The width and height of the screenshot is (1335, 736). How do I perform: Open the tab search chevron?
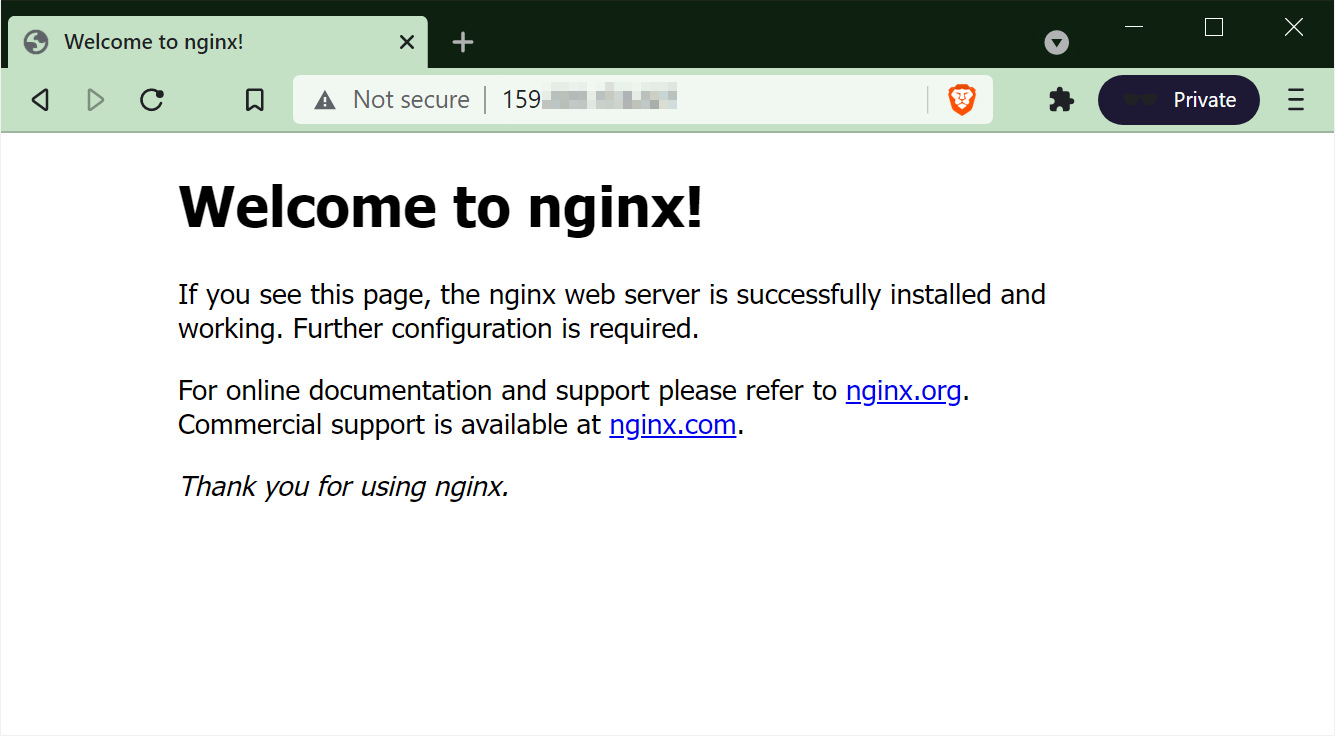[1056, 42]
